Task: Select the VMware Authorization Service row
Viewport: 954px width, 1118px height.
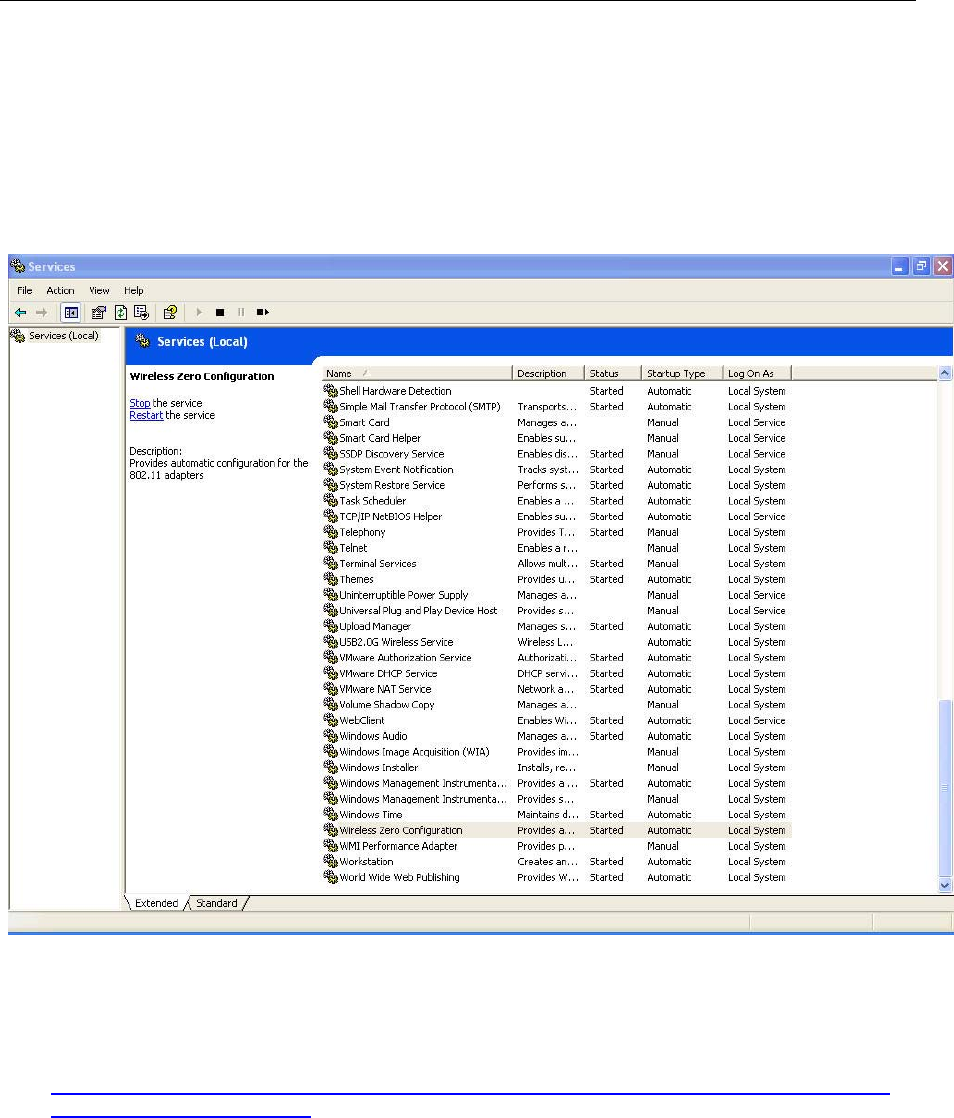Action: point(557,657)
